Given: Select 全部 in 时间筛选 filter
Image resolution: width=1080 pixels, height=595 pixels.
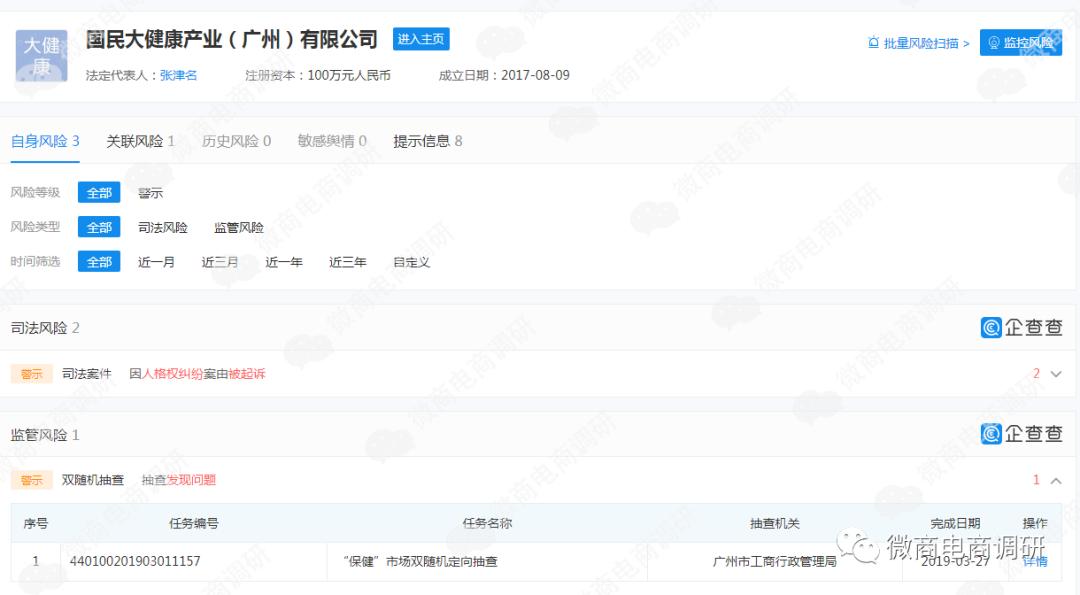Looking at the screenshot, I should pos(99,262).
